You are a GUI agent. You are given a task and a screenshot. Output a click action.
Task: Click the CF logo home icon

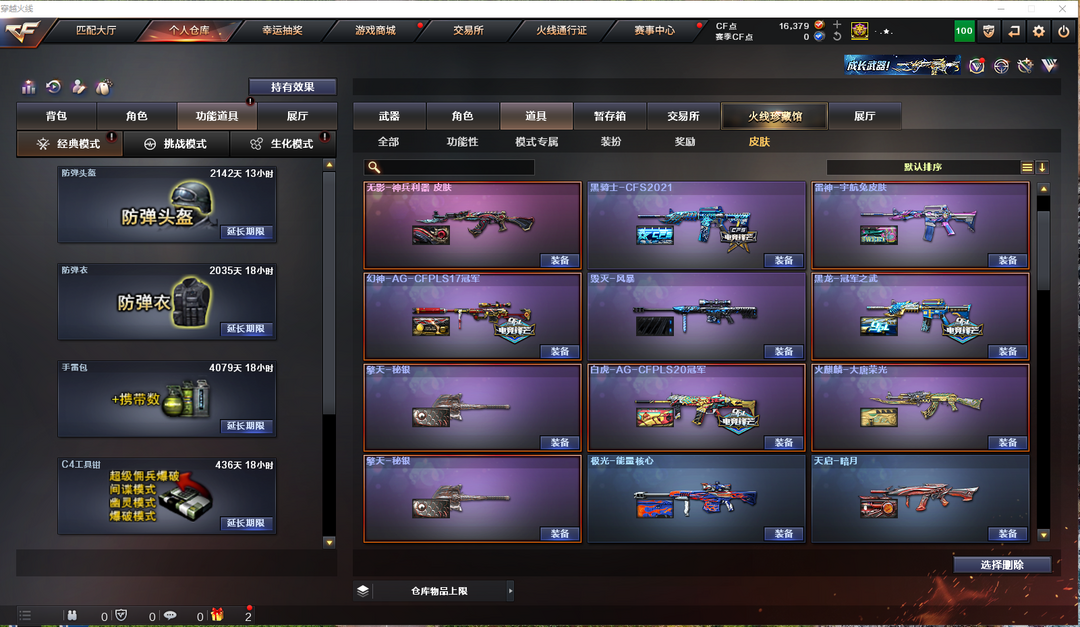tap(23, 31)
